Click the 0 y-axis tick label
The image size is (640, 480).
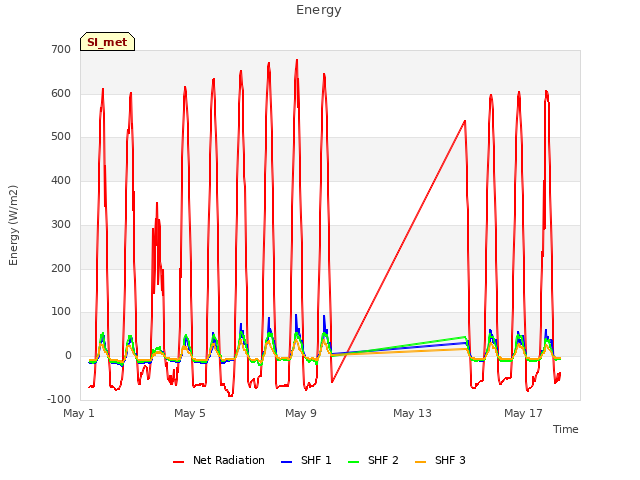(x=68, y=356)
